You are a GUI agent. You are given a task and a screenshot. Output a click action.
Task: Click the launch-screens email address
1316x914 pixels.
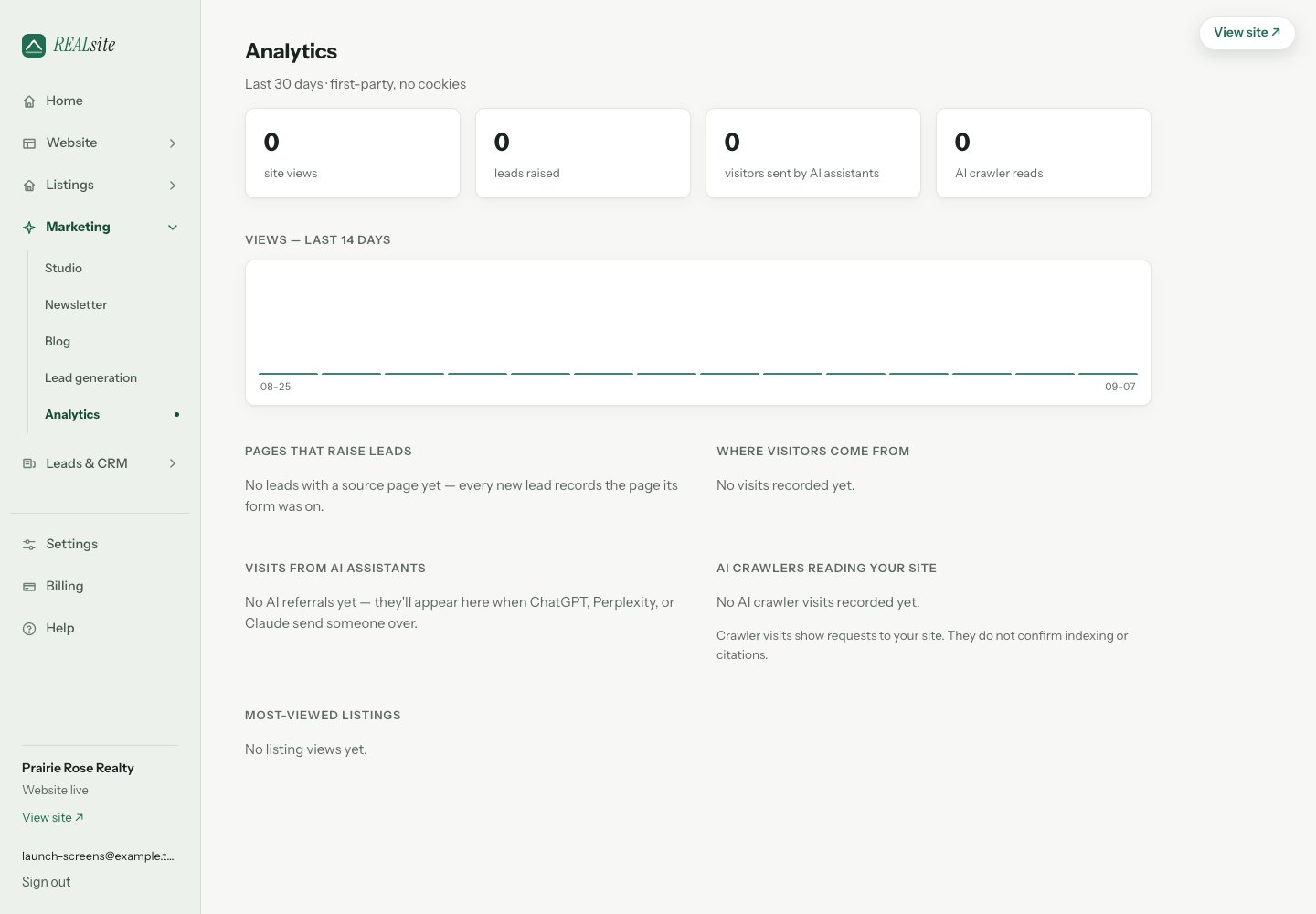(98, 856)
